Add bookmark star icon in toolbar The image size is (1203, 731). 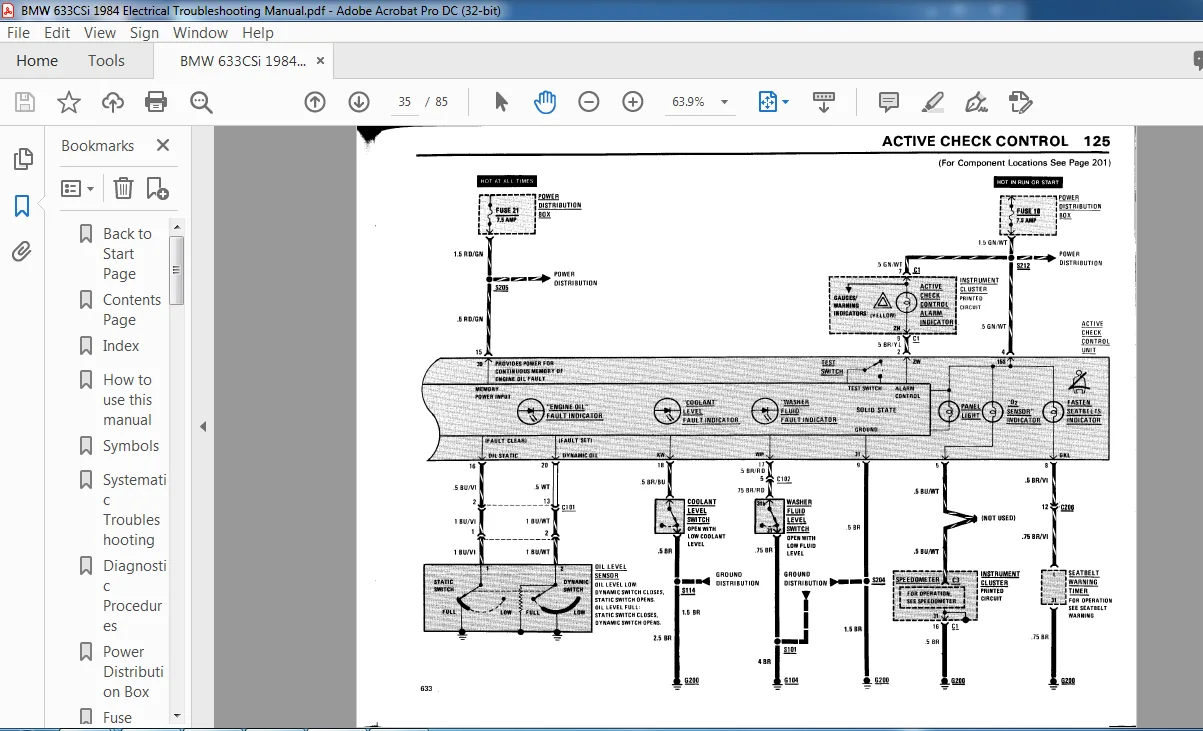pos(68,102)
